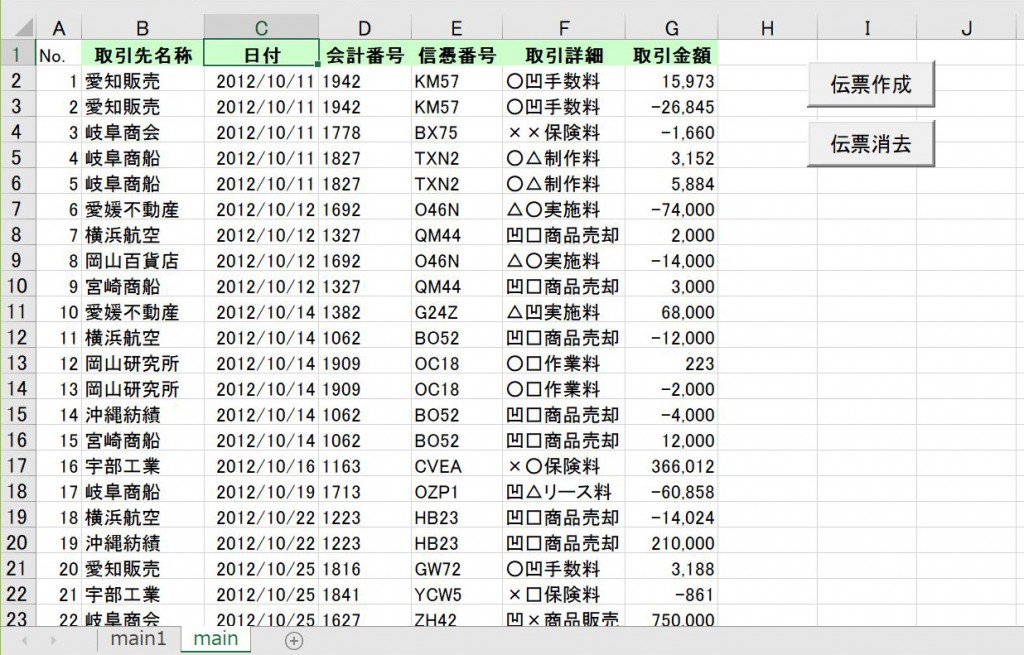
Task: Select column G header
Action: (x=671, y=29)
